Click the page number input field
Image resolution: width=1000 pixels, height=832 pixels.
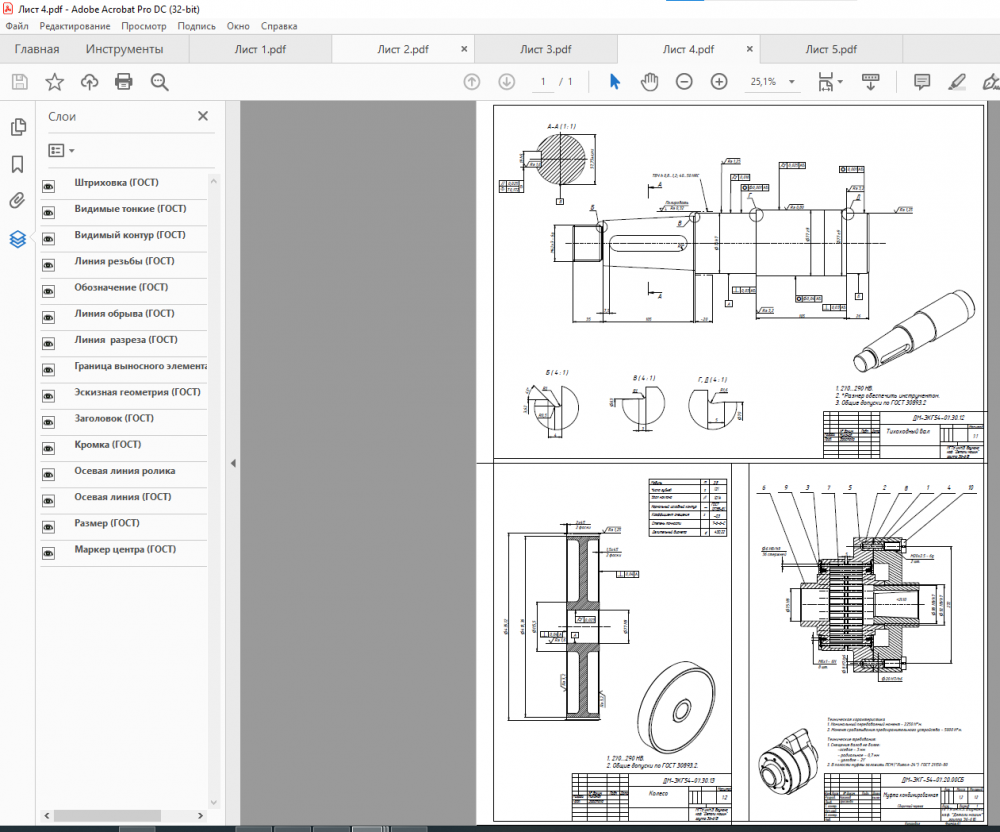click(x=543, y=82)
